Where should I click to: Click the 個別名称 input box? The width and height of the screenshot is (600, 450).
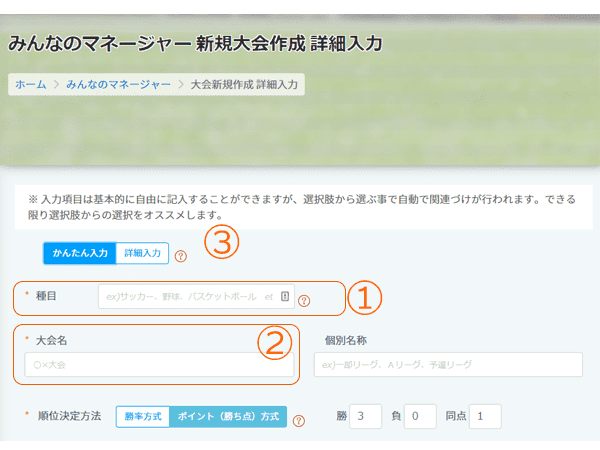pos(448,365)
